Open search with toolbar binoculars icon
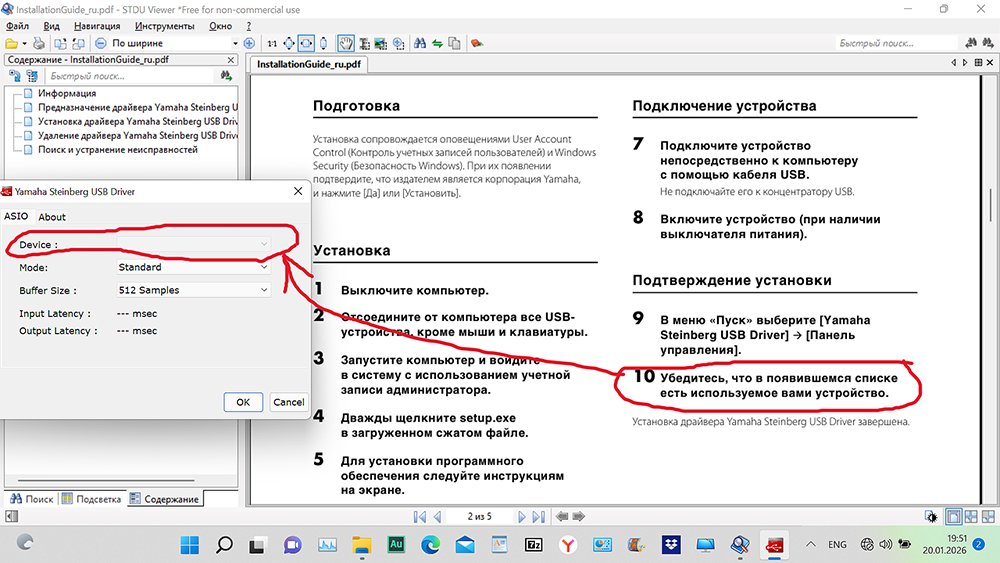The image size is (1000, 563). pyautogui.click(x=420, y=43)
